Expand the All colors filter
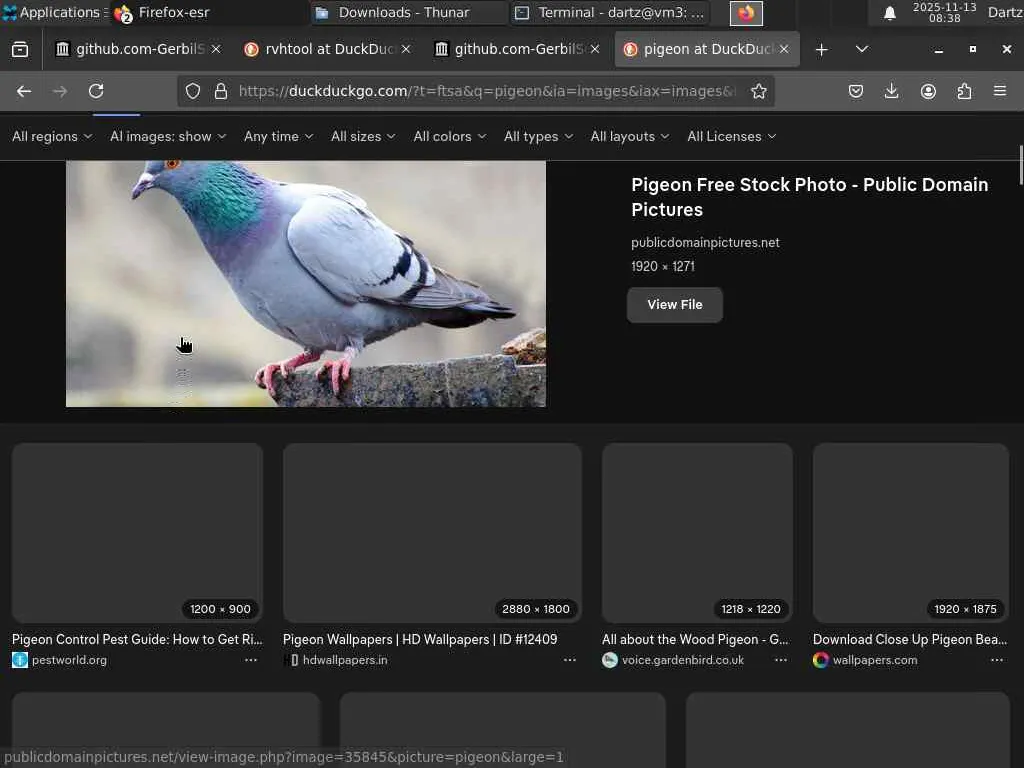Image resolution: width=1024 pixels, height=768 pixels. coord(449,136)
